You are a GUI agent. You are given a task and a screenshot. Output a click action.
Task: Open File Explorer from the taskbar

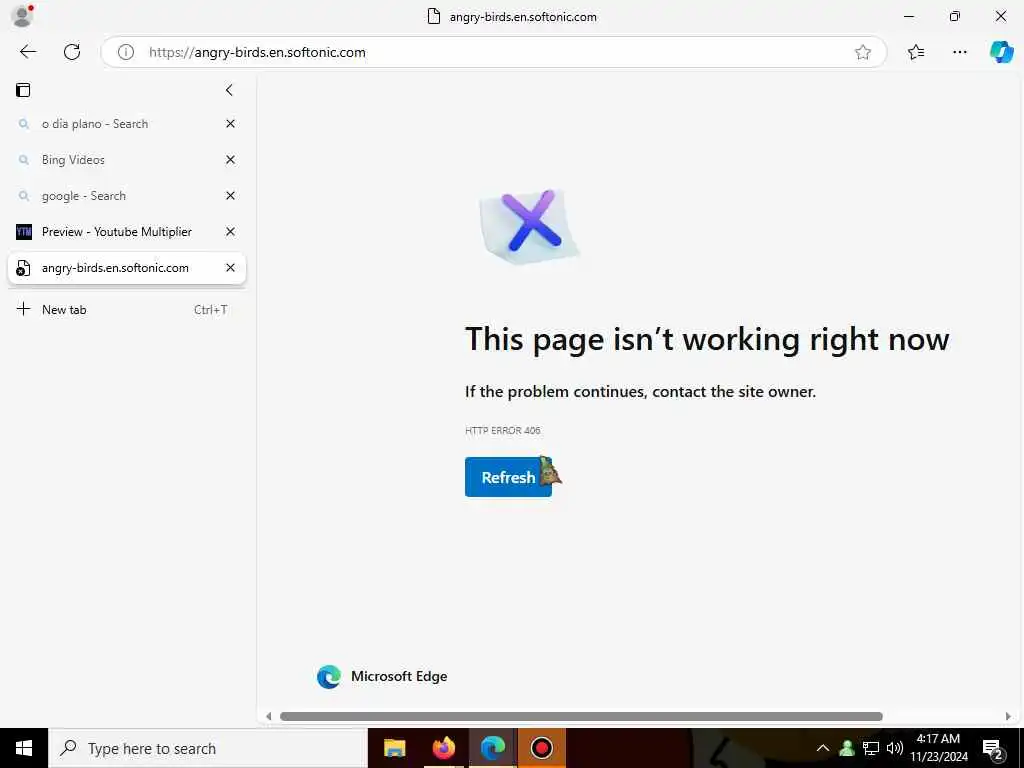(394, 748)
